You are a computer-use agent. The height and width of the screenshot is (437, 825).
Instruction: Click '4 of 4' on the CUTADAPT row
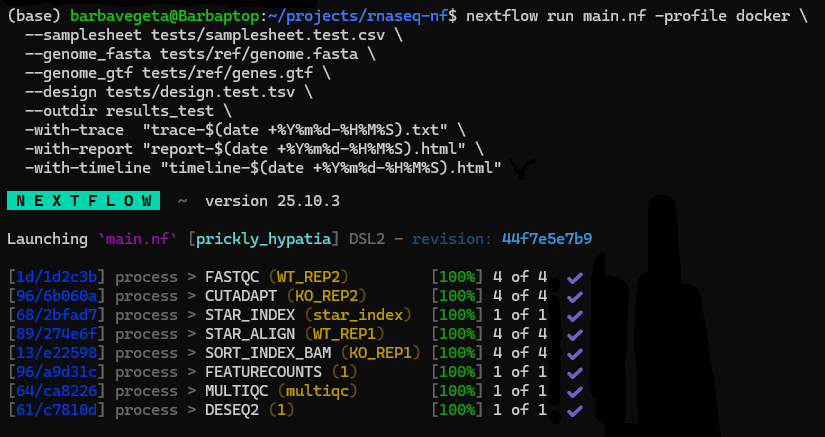click(x=520, y=296)
